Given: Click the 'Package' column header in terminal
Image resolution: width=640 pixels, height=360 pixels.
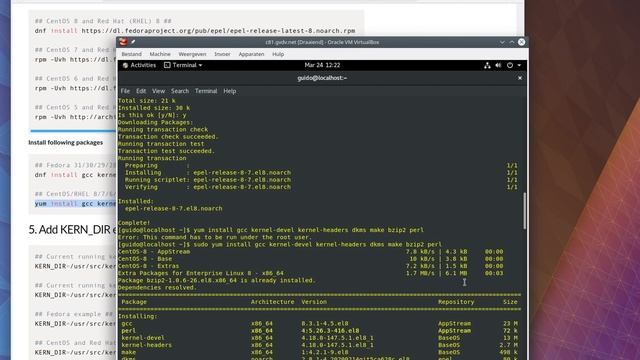Looking at the screenshot, I should (134, 302).
